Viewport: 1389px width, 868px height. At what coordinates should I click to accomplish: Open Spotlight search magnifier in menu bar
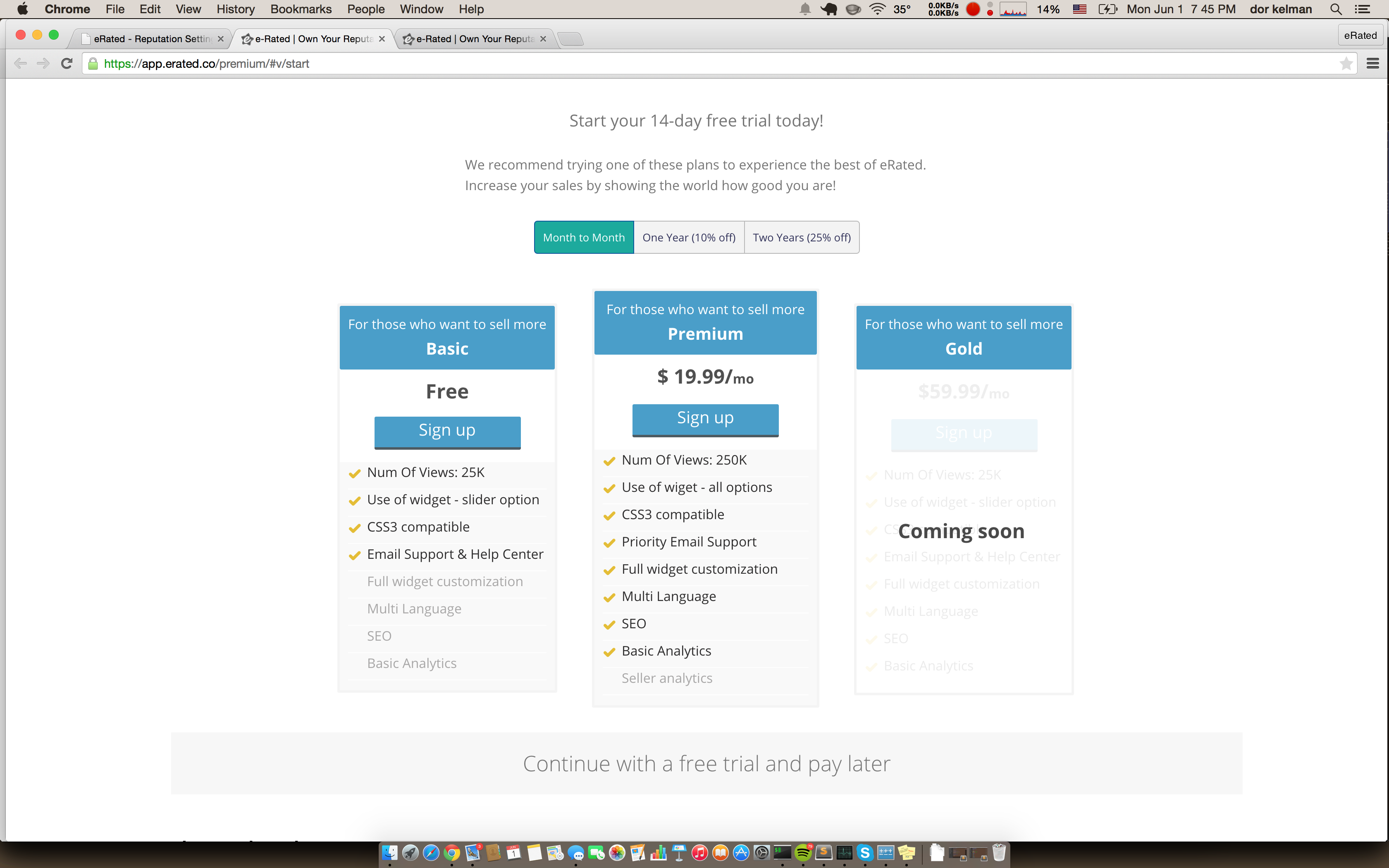point(1336,9)
